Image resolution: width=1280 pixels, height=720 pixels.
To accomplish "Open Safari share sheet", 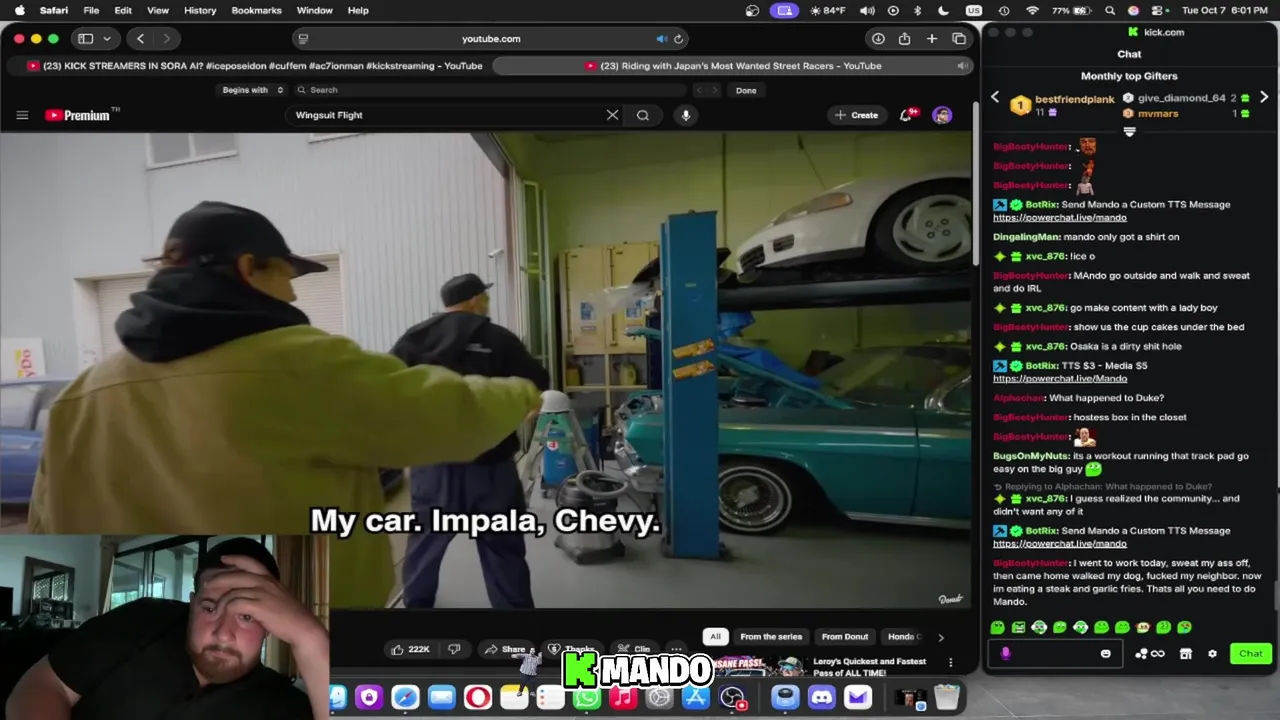I will tap(904, 39).
